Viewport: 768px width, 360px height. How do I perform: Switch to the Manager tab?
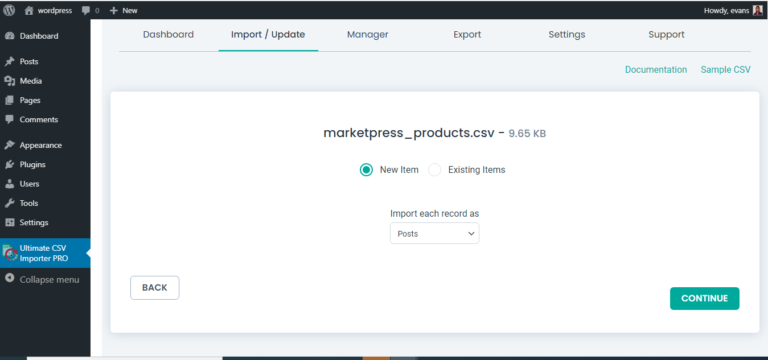coord(367,35)
